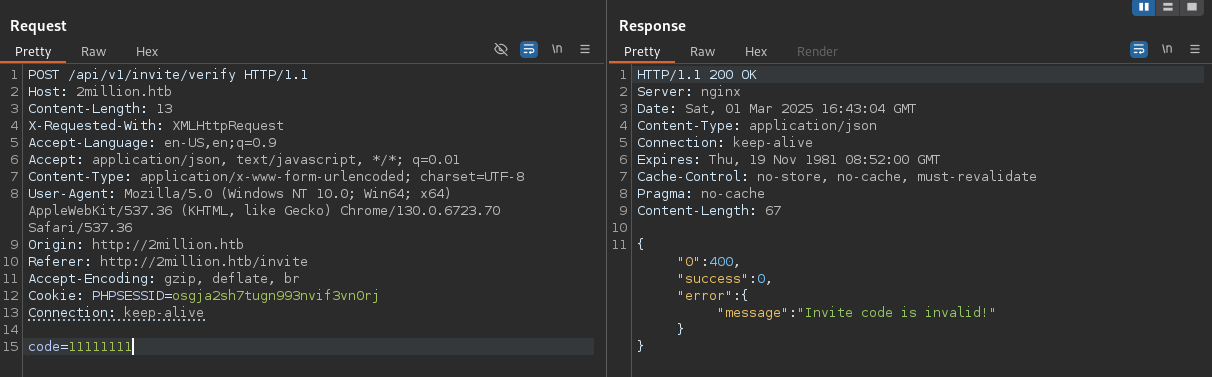
Task: Click the Referer header line
Action: point(168,261)
